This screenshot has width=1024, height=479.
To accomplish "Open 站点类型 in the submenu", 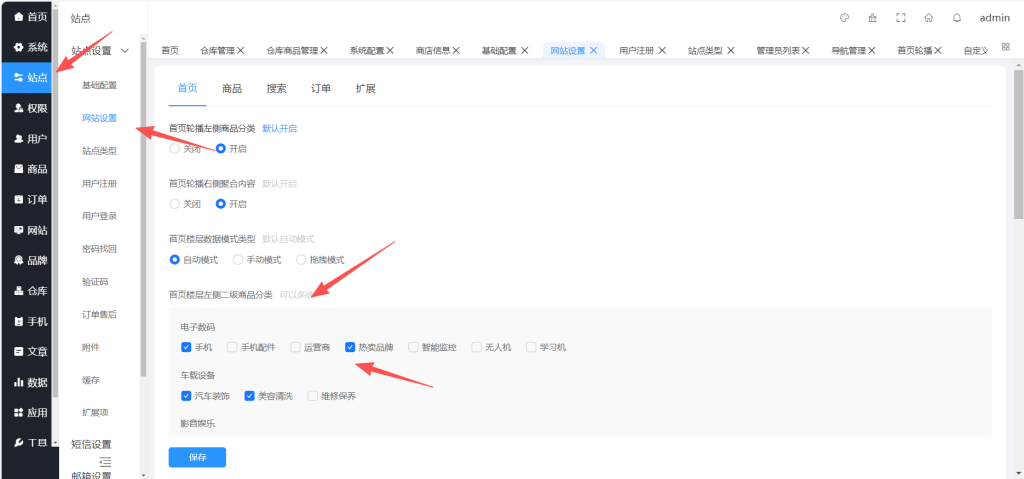I will point(99,151).
